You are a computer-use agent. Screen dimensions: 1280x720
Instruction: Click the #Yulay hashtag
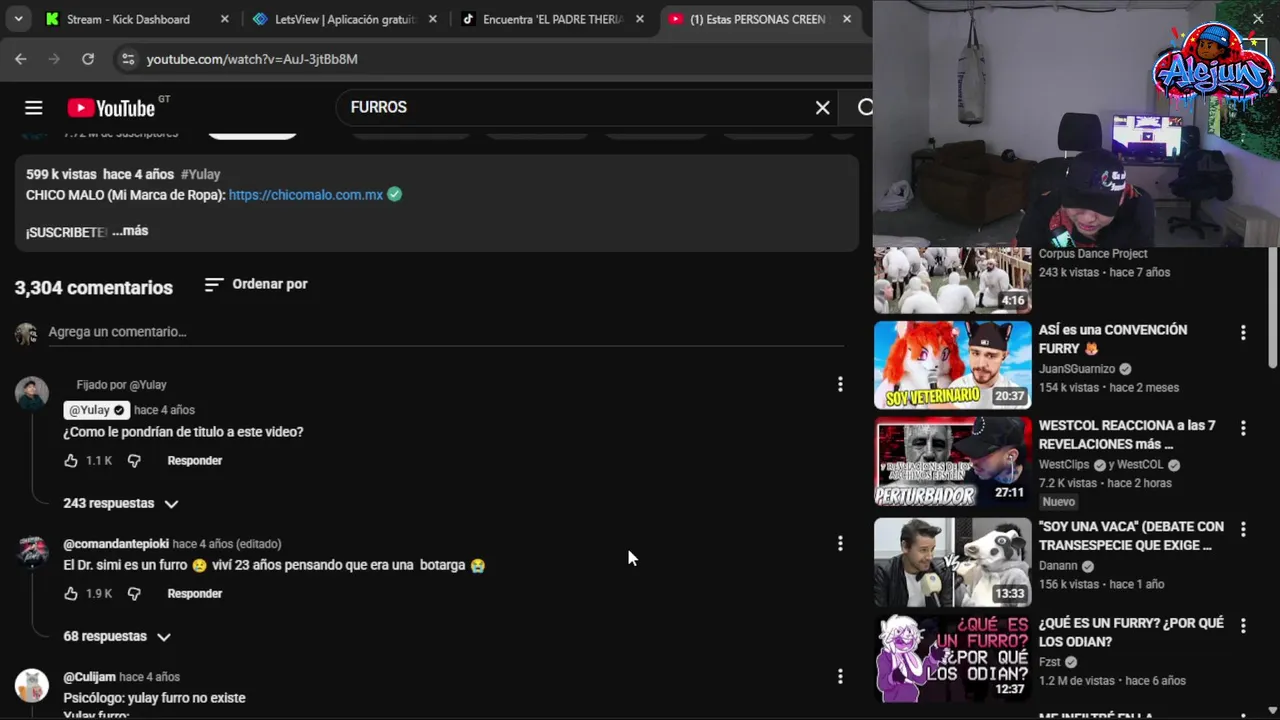pyautogui.click(x=200, y=174)
